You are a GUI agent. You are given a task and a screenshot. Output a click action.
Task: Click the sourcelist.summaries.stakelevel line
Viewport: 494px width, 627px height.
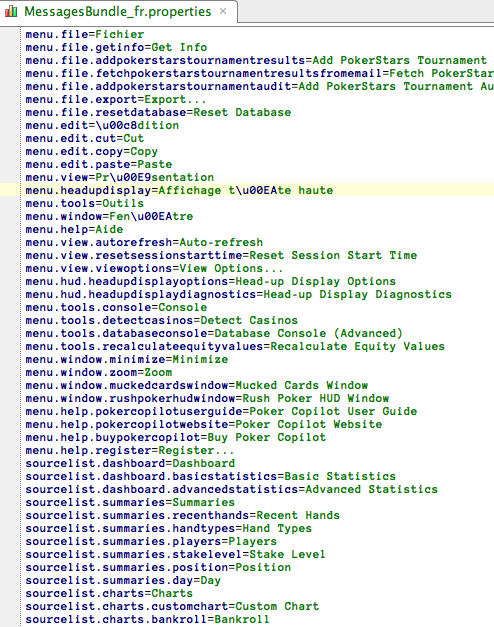176,554
